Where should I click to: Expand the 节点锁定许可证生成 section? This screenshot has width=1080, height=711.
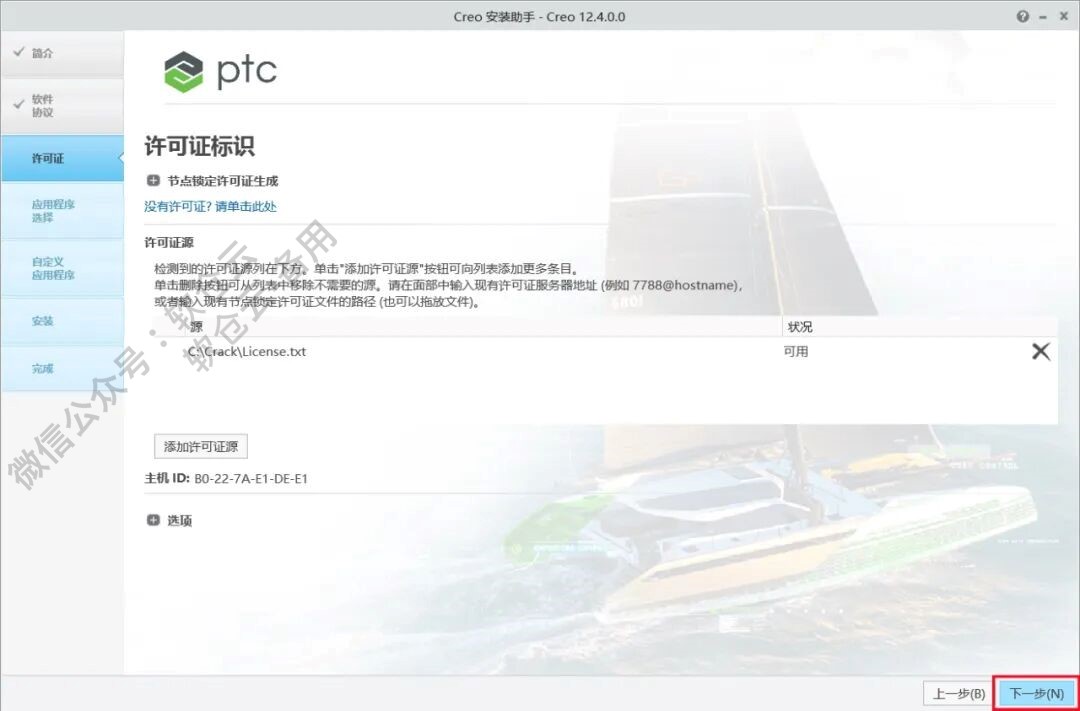click(153, 180)
